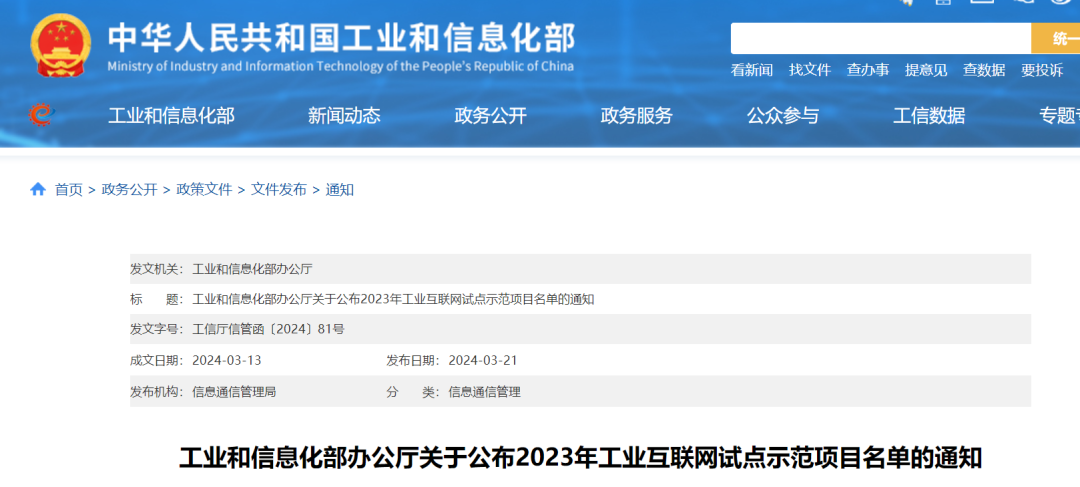Click the English Ministry of Industry subtitle
This screenshot has height=487, width=1080.
click(x=340, y=67)
